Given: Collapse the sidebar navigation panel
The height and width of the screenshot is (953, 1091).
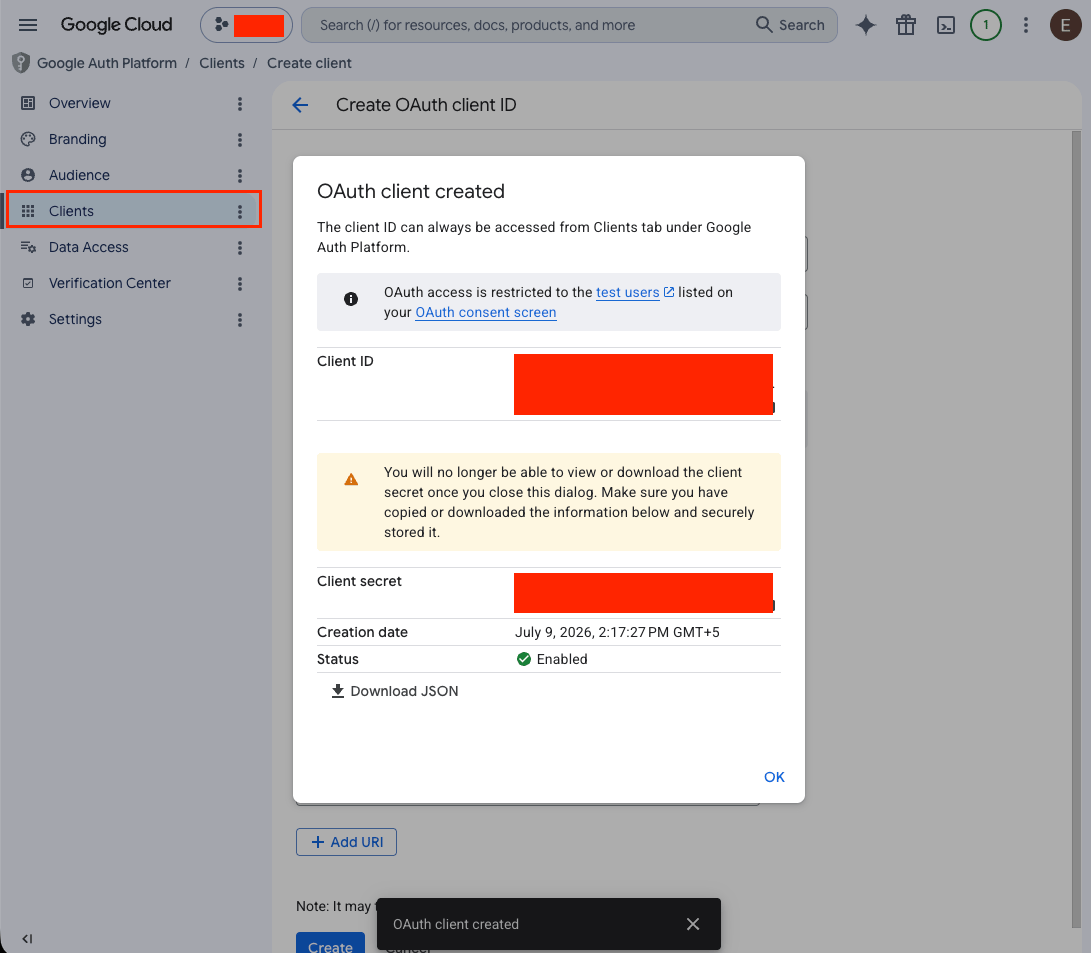Looking at the screenshot, I should click(x=27, y=938).
